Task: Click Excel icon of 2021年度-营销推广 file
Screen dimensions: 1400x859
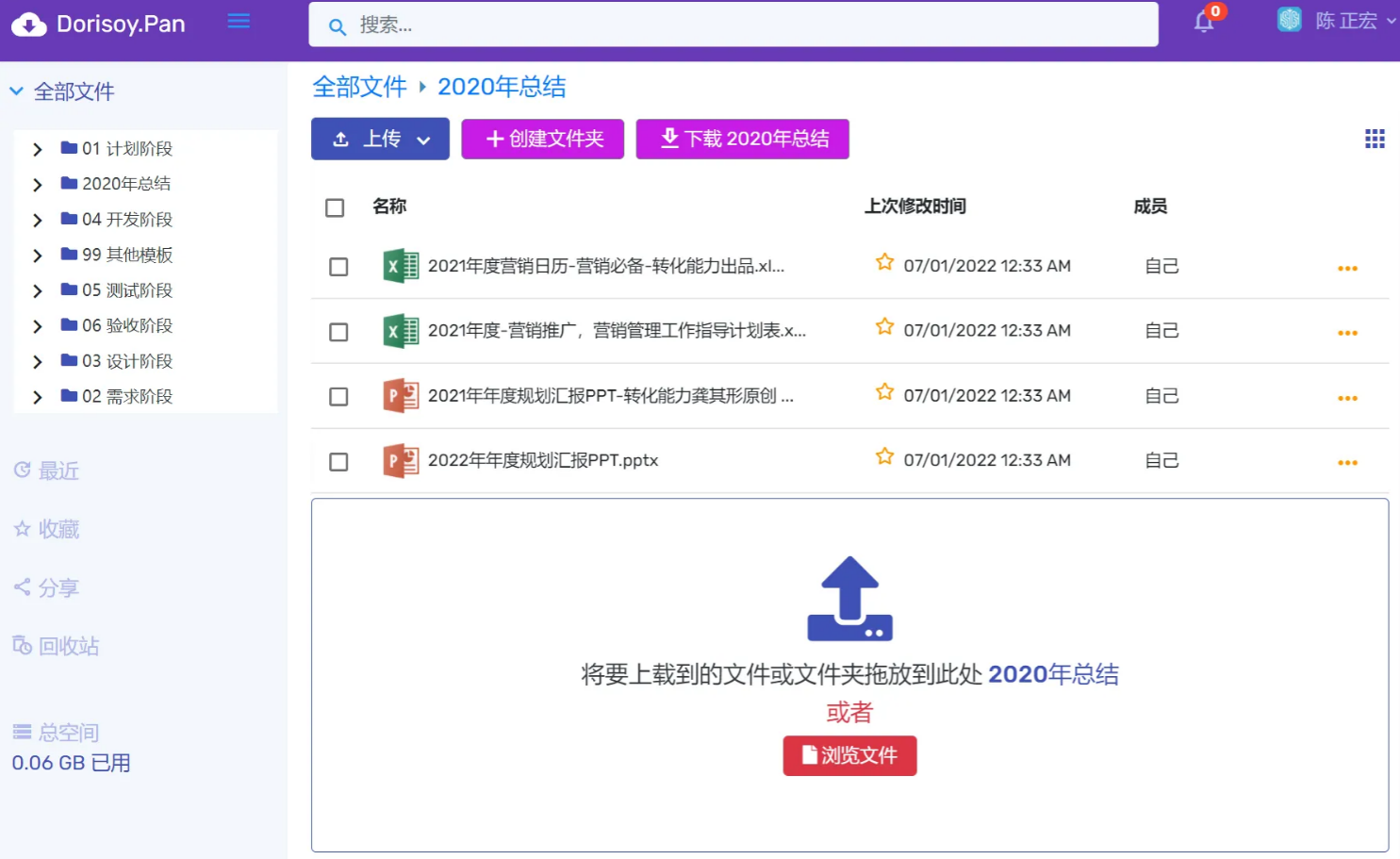Action: click(401, 331)
